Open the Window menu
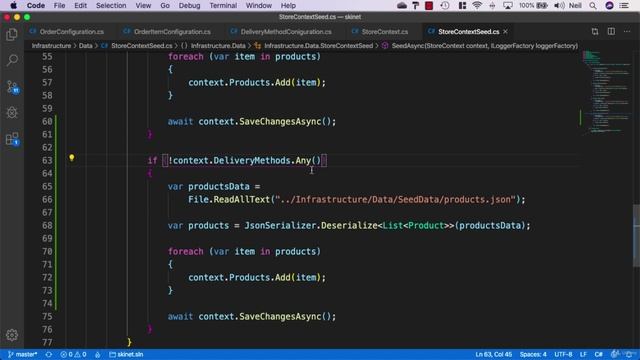Screen dimensions: 640x360 pyautogui.click(x=258, y=5)
